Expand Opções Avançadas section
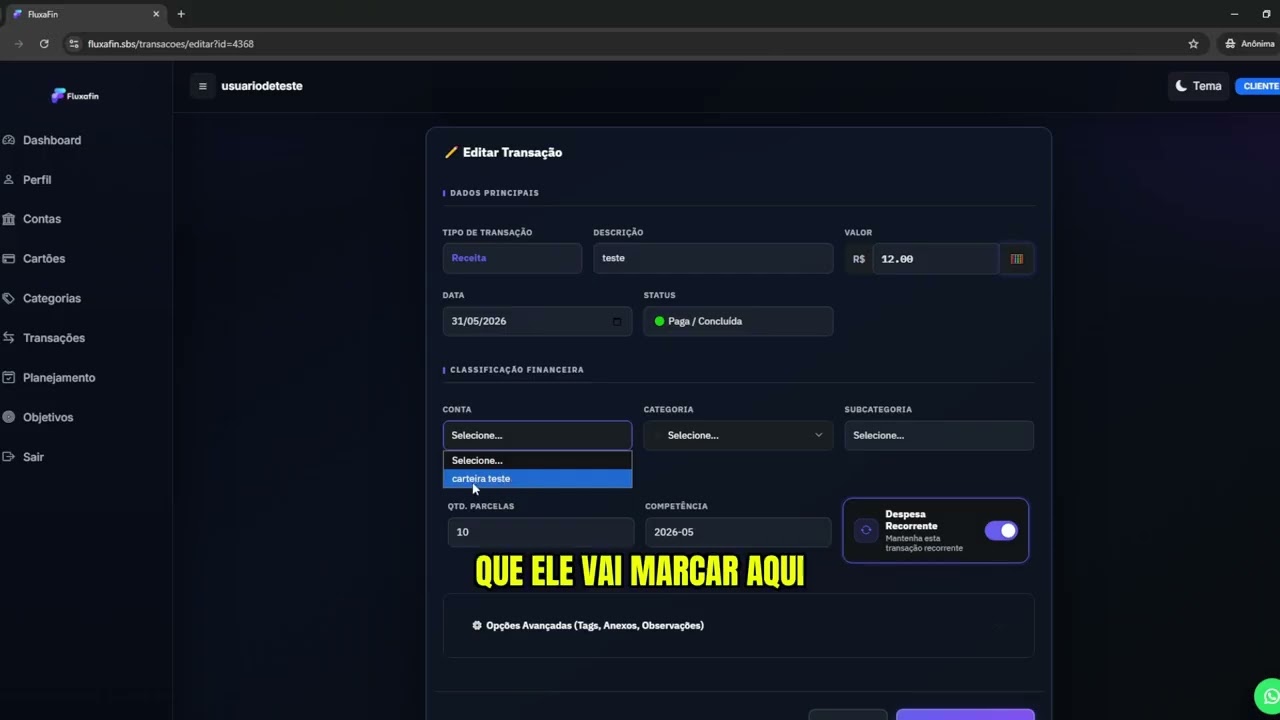This screenshot has width=1280, height=720. (738, 626)
